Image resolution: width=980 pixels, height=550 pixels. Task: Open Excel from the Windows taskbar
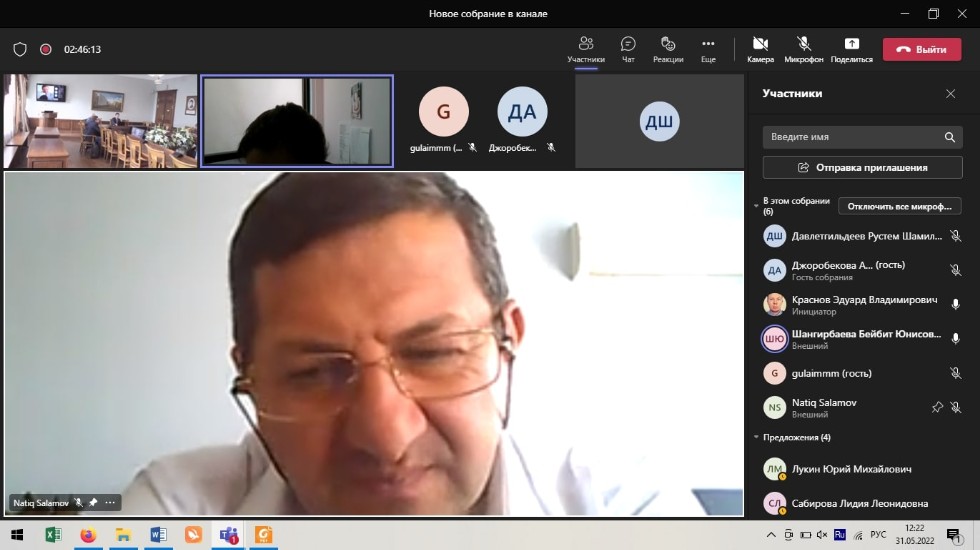tap(52, 535)
